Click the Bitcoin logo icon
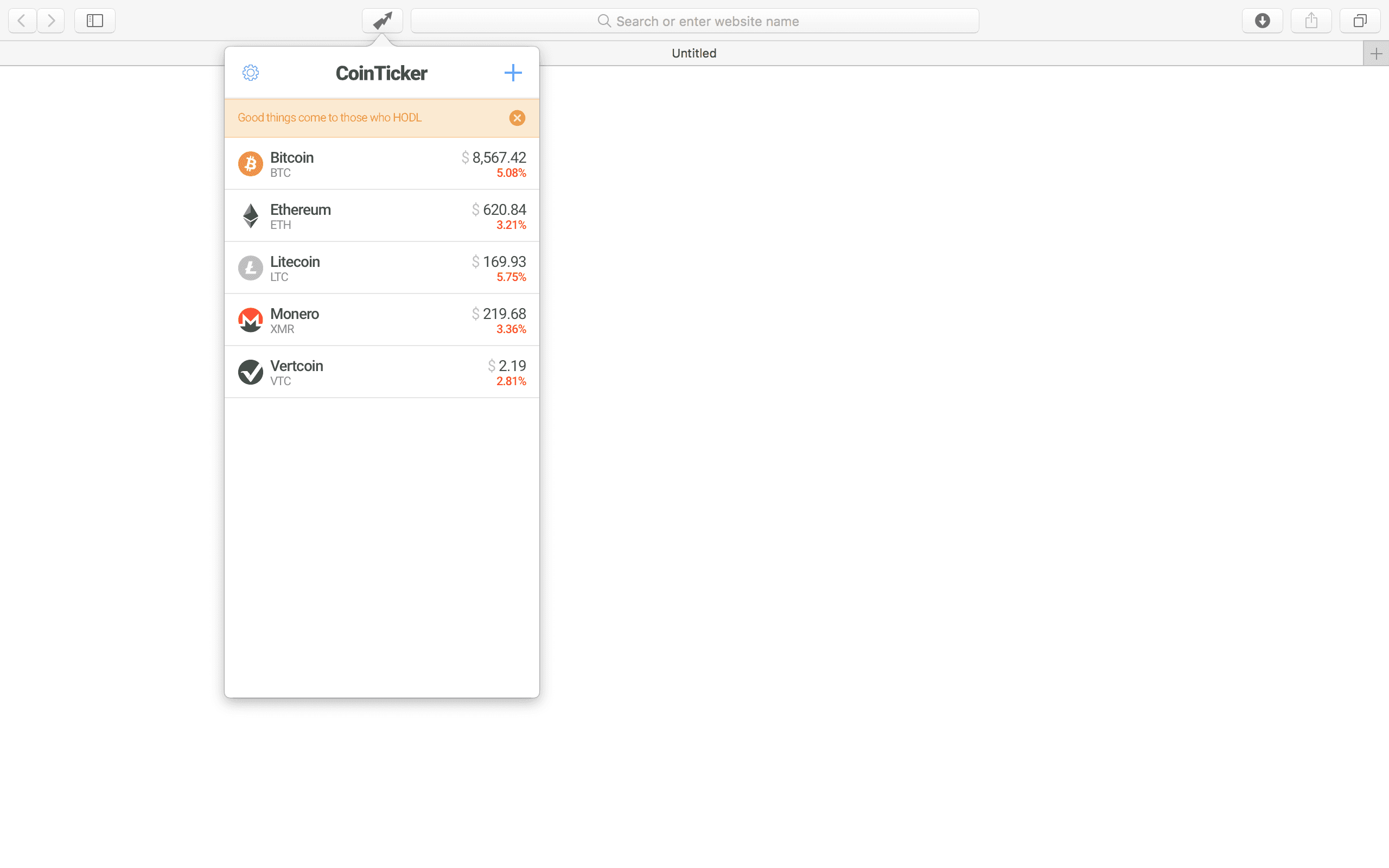 (250, 164)
